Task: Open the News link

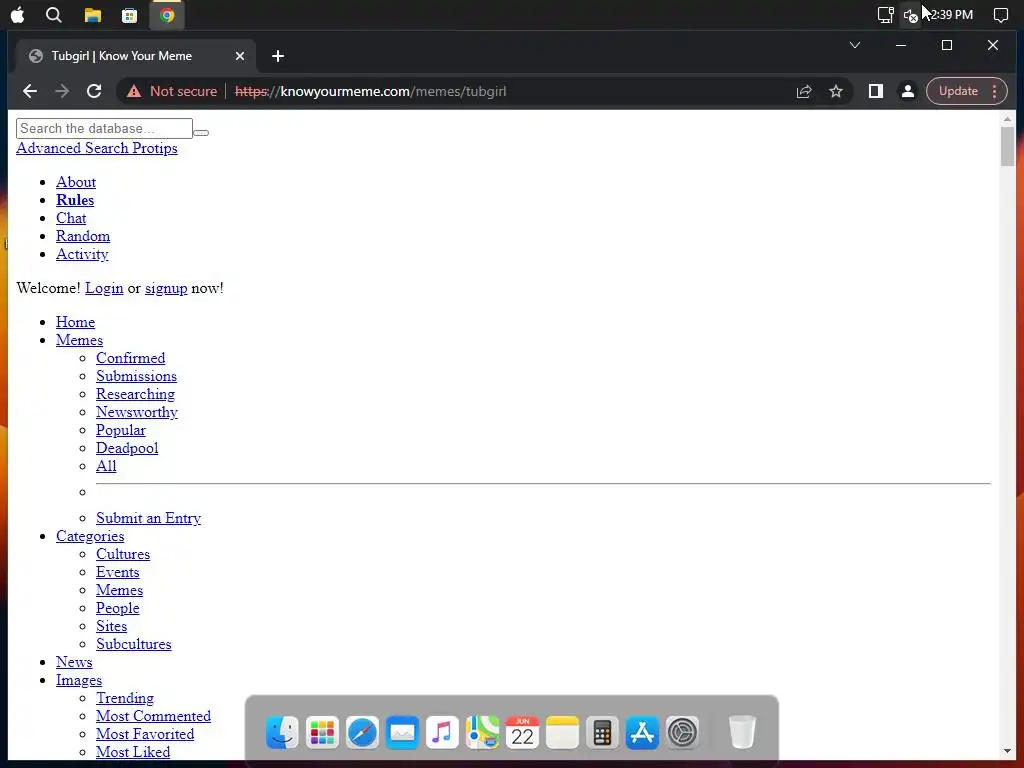Action: pyautogui.click(x=74, y=662)
